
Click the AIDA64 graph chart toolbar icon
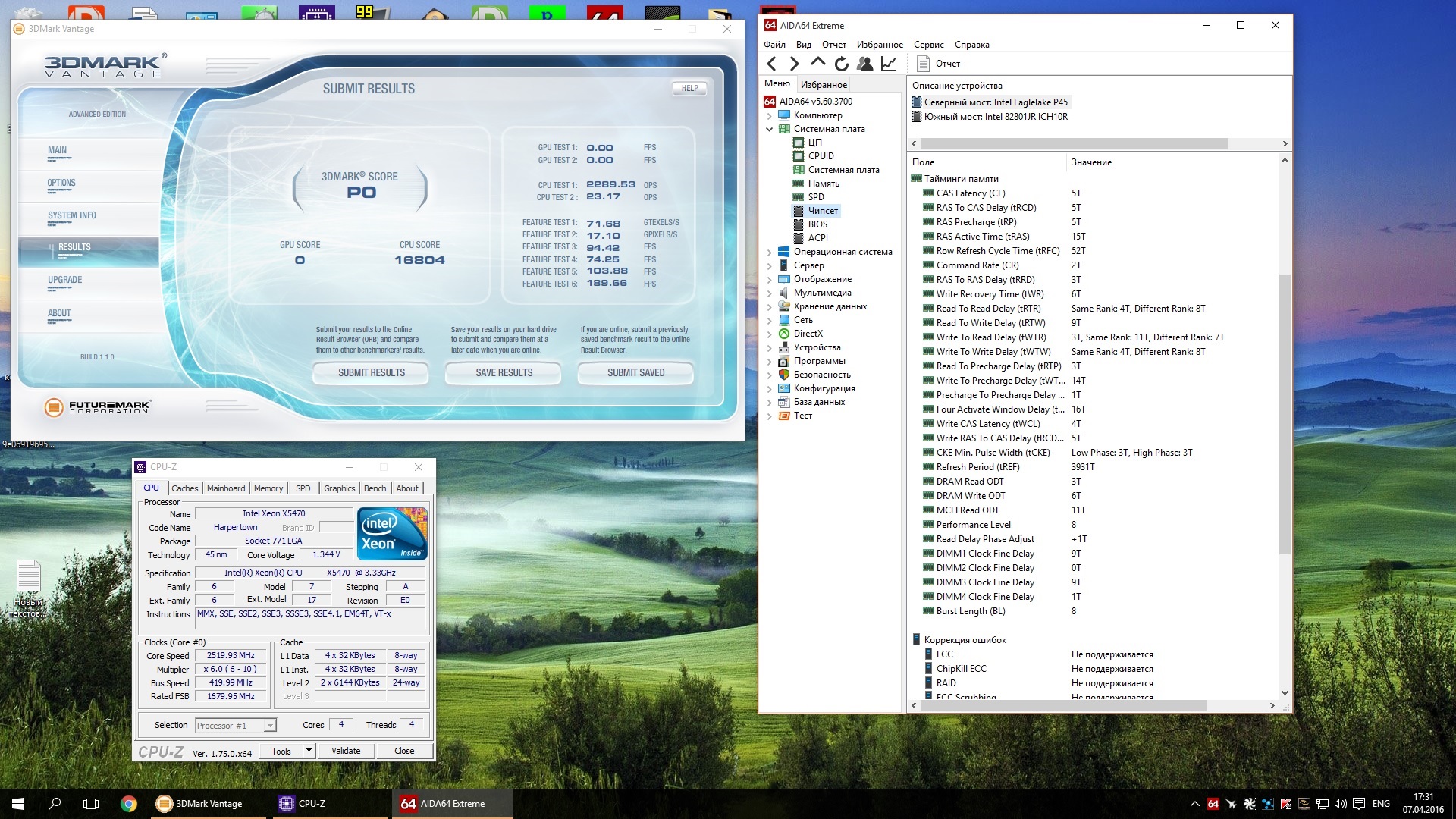pos(889,64)
